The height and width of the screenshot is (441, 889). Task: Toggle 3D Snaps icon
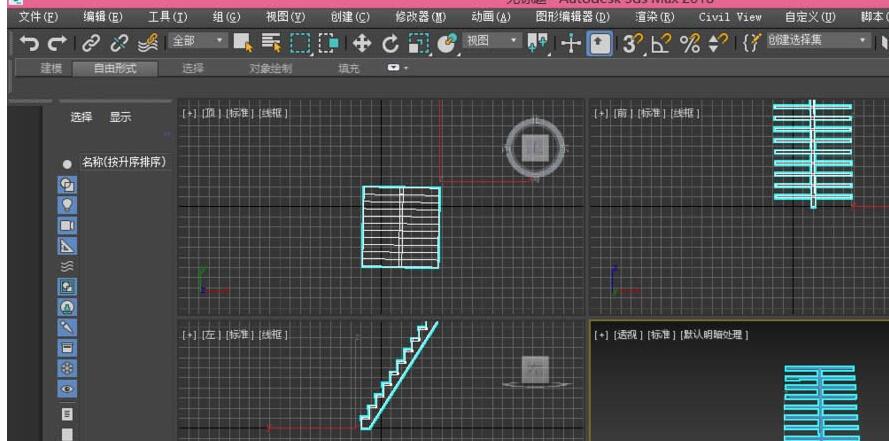tap(633, 44)
